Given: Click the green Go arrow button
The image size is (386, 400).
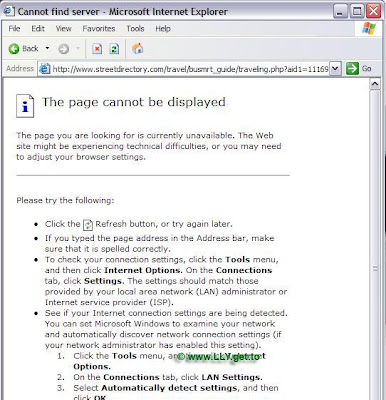Looking at the screenshot, I should (x=352, y=69).
